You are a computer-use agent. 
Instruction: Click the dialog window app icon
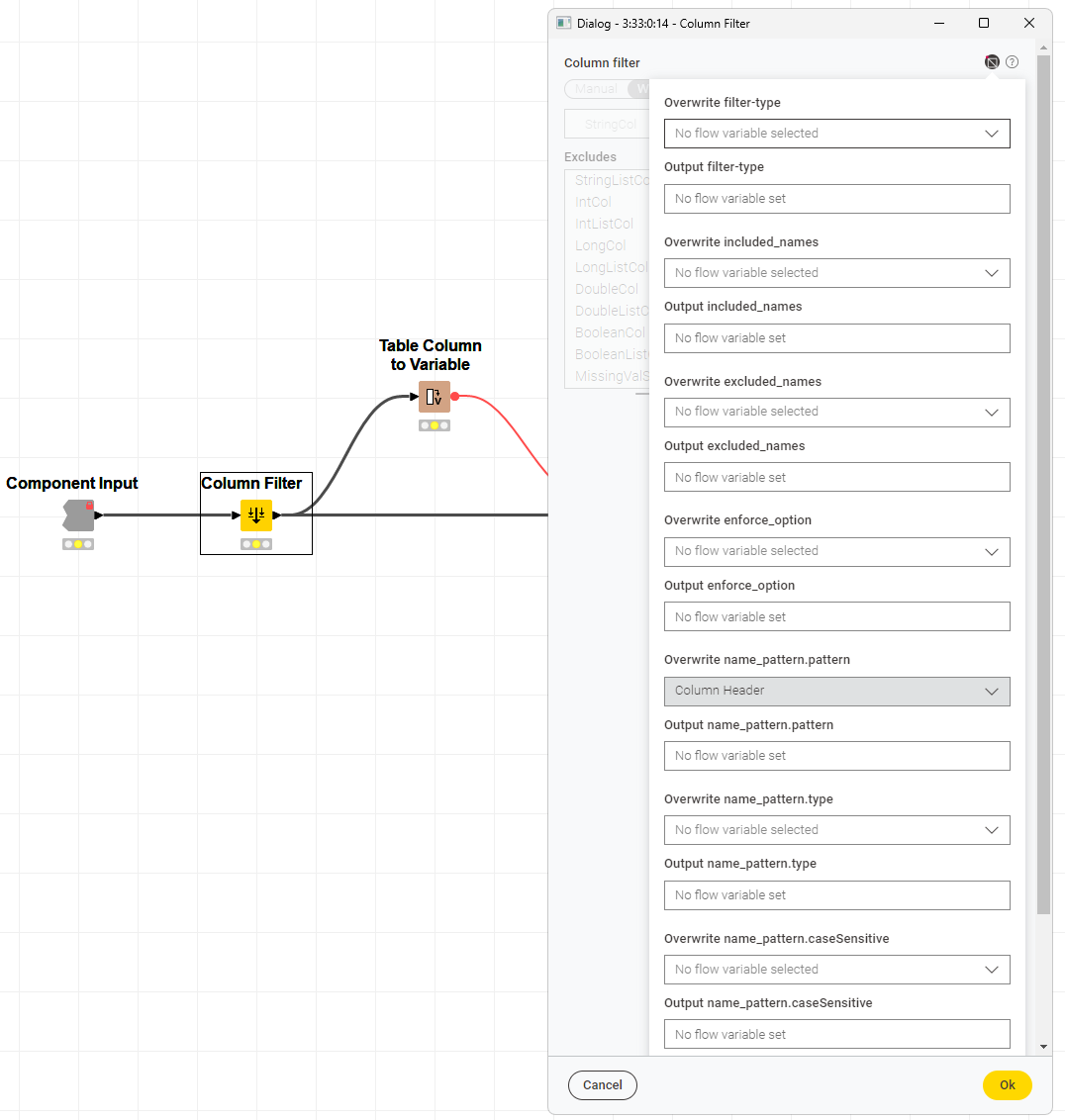click(564, 23)
